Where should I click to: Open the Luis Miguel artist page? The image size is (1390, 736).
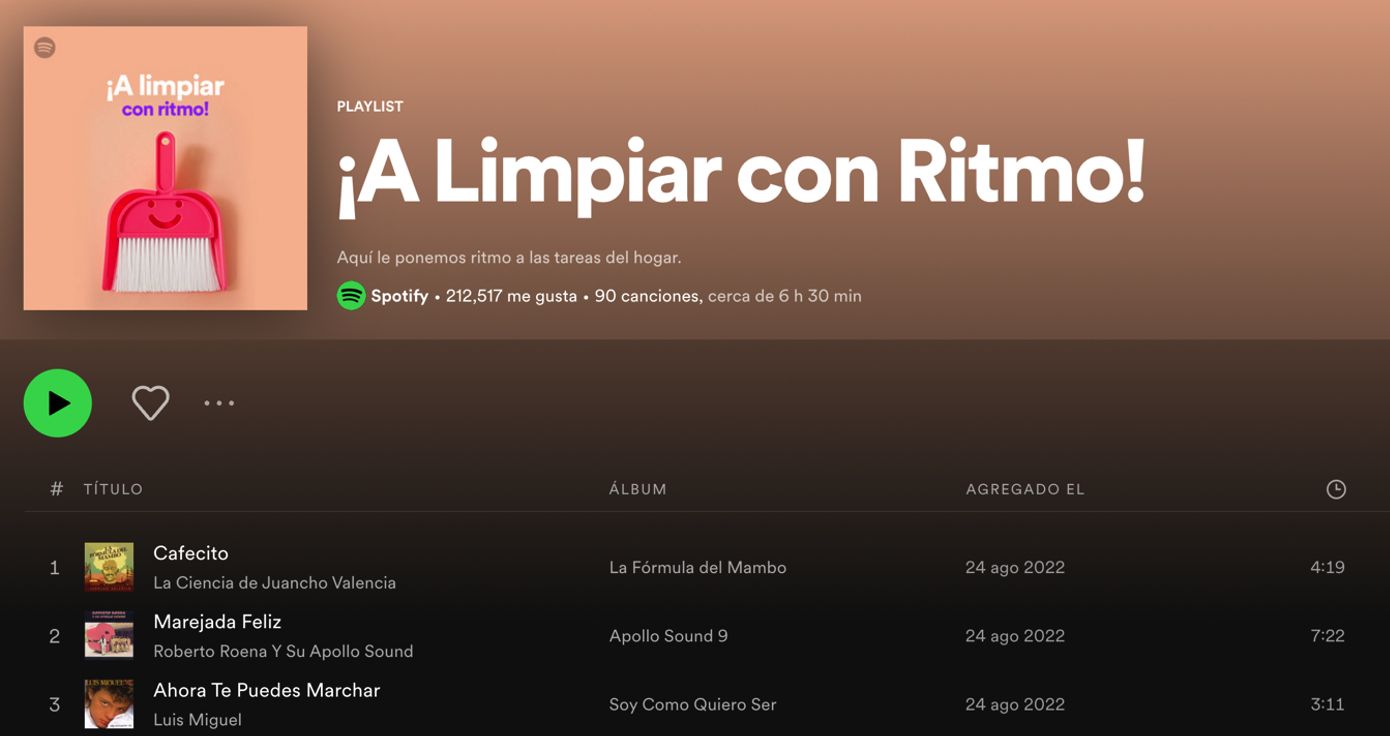tap(197, 720)
